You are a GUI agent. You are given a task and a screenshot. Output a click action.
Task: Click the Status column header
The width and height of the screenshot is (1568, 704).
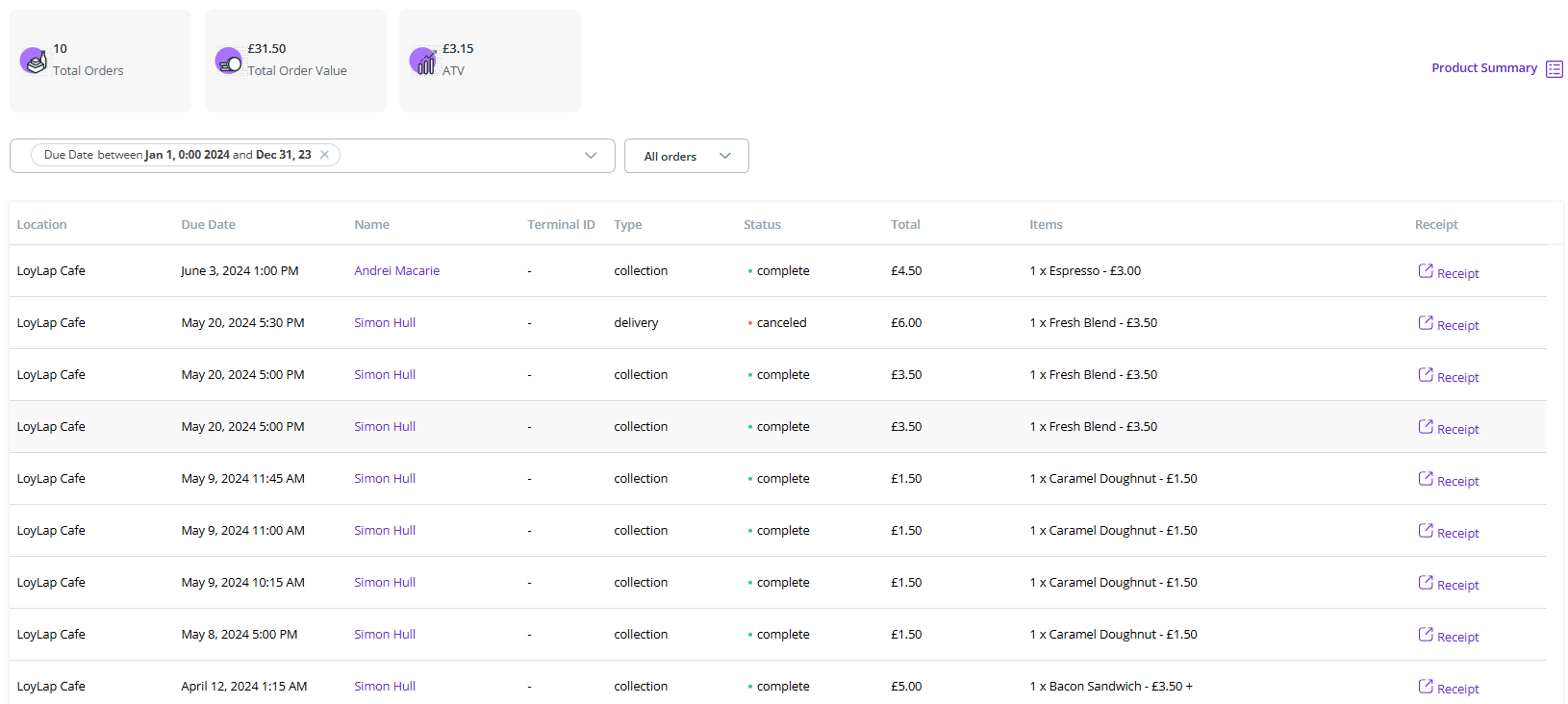click(762, 225)
